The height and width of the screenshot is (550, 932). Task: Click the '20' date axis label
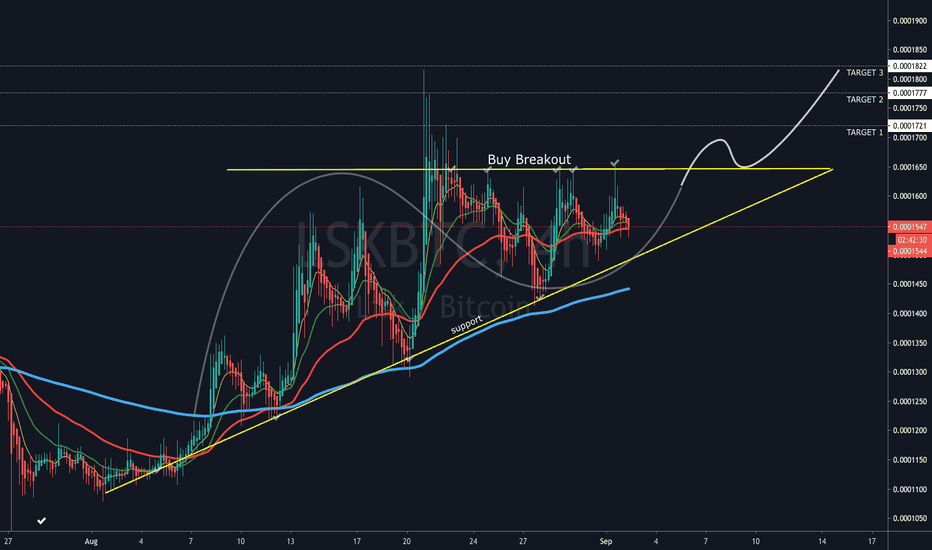point(407,542)
